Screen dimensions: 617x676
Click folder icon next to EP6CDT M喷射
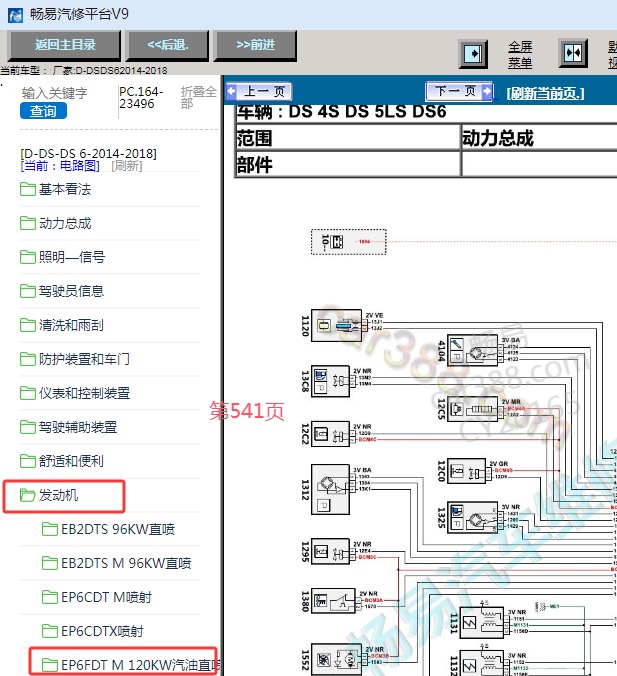pos(50,598)
